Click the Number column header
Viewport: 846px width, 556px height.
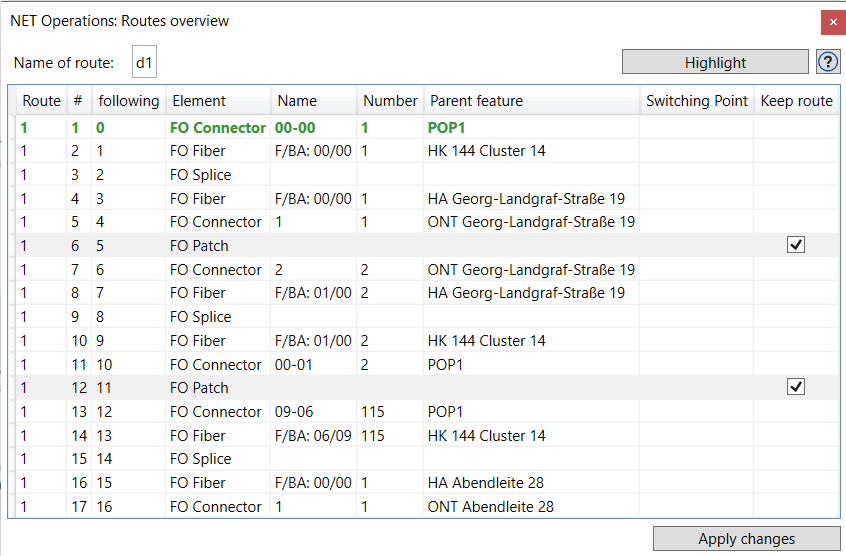[390, 101]
